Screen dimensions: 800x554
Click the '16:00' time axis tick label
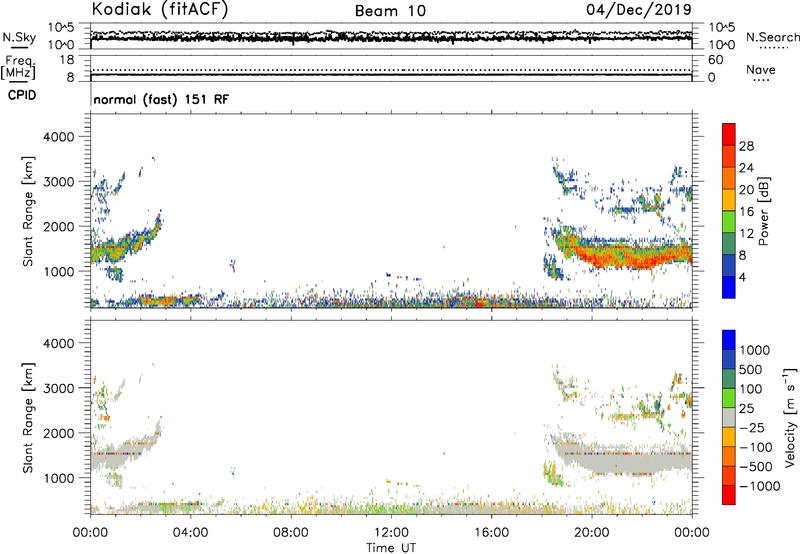click(x=491, y=533)
